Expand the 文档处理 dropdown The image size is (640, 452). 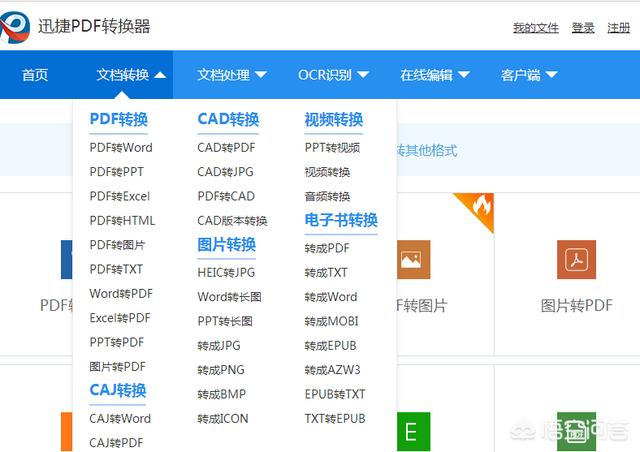pyautogui.click(x=232, y=75)
